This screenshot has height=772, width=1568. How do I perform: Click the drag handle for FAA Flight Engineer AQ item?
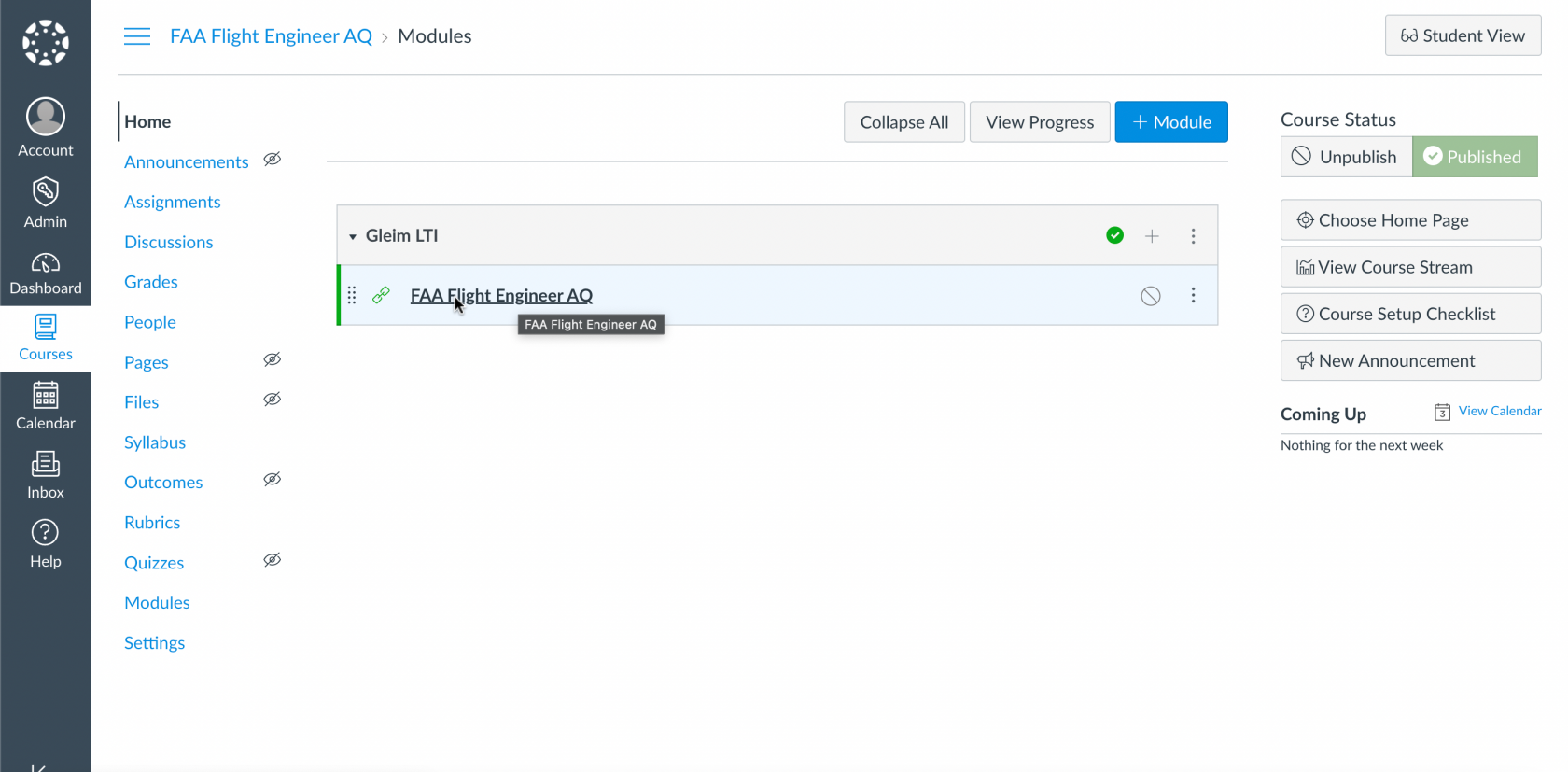coord(352,295)
